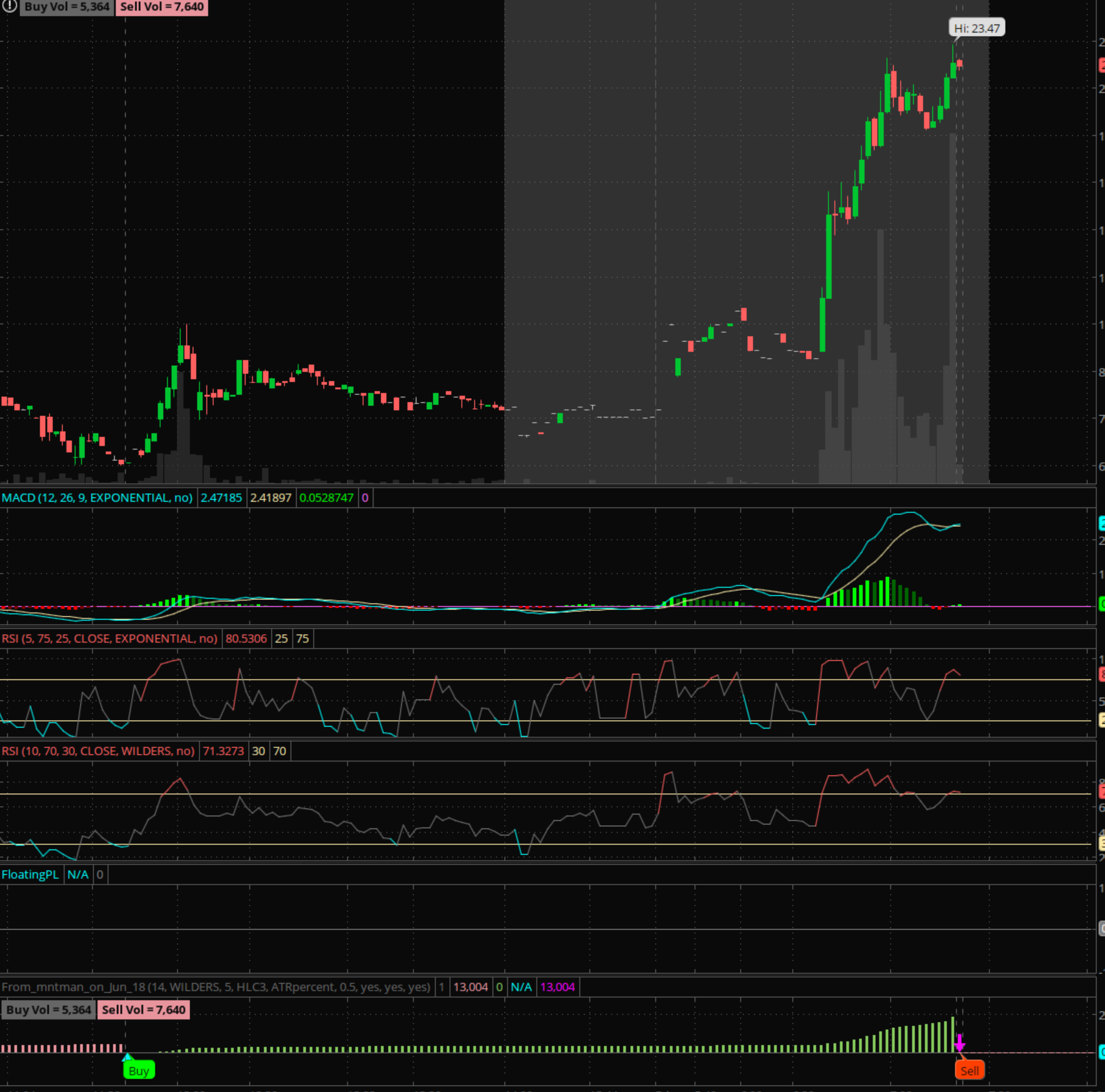Click the Buy Vol label in the bottom study panel
1105x1092 pixels.
pyautogui.click(x=49, y=1010)
